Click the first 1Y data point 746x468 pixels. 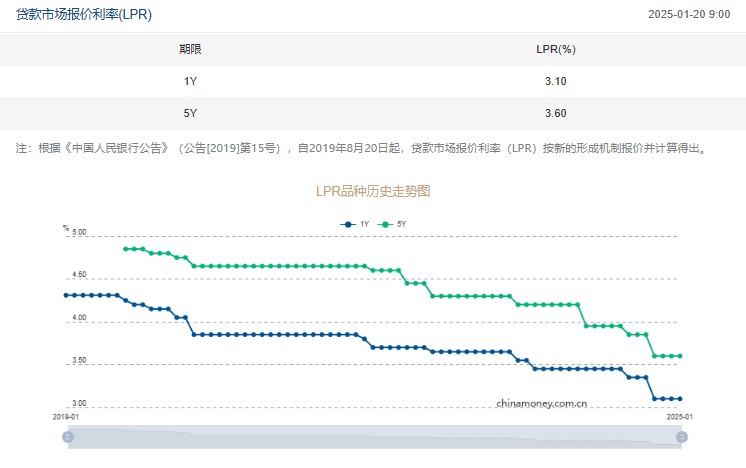65,295
